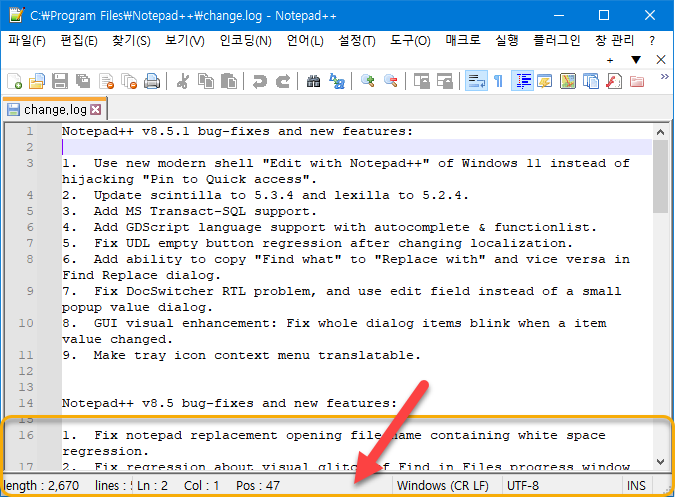Open the Folder as Workspace icon
The height and width of the screenshot is (497, 675).
637,81
